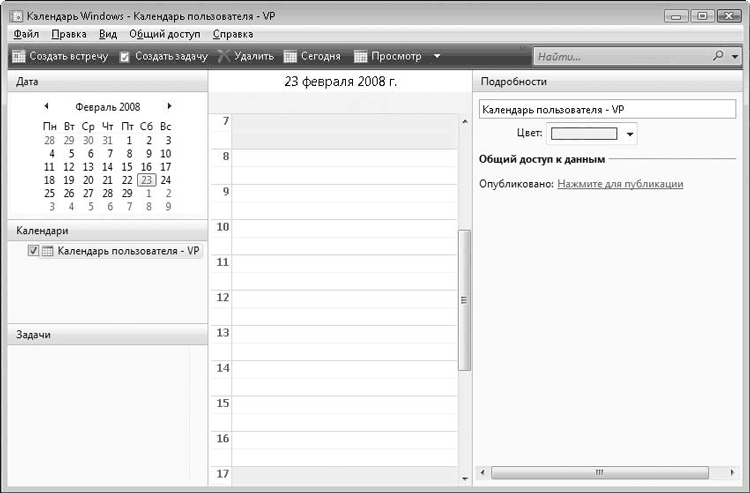Click the details pane horizontal scrollbar thumb
Image resolution: width=750 pixels, height=493 pixels.
pos(600,472)
